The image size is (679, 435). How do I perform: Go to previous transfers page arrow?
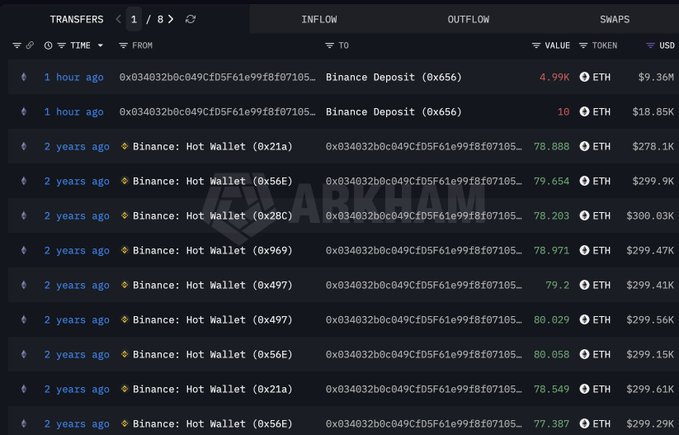(x=118, y=19)
